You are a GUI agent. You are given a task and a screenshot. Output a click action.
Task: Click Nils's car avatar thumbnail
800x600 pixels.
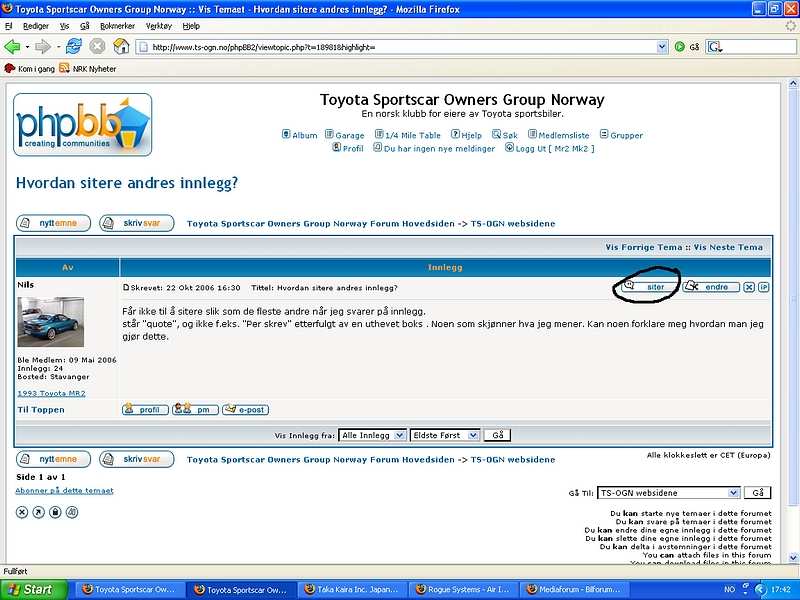[x=51, y=322]
